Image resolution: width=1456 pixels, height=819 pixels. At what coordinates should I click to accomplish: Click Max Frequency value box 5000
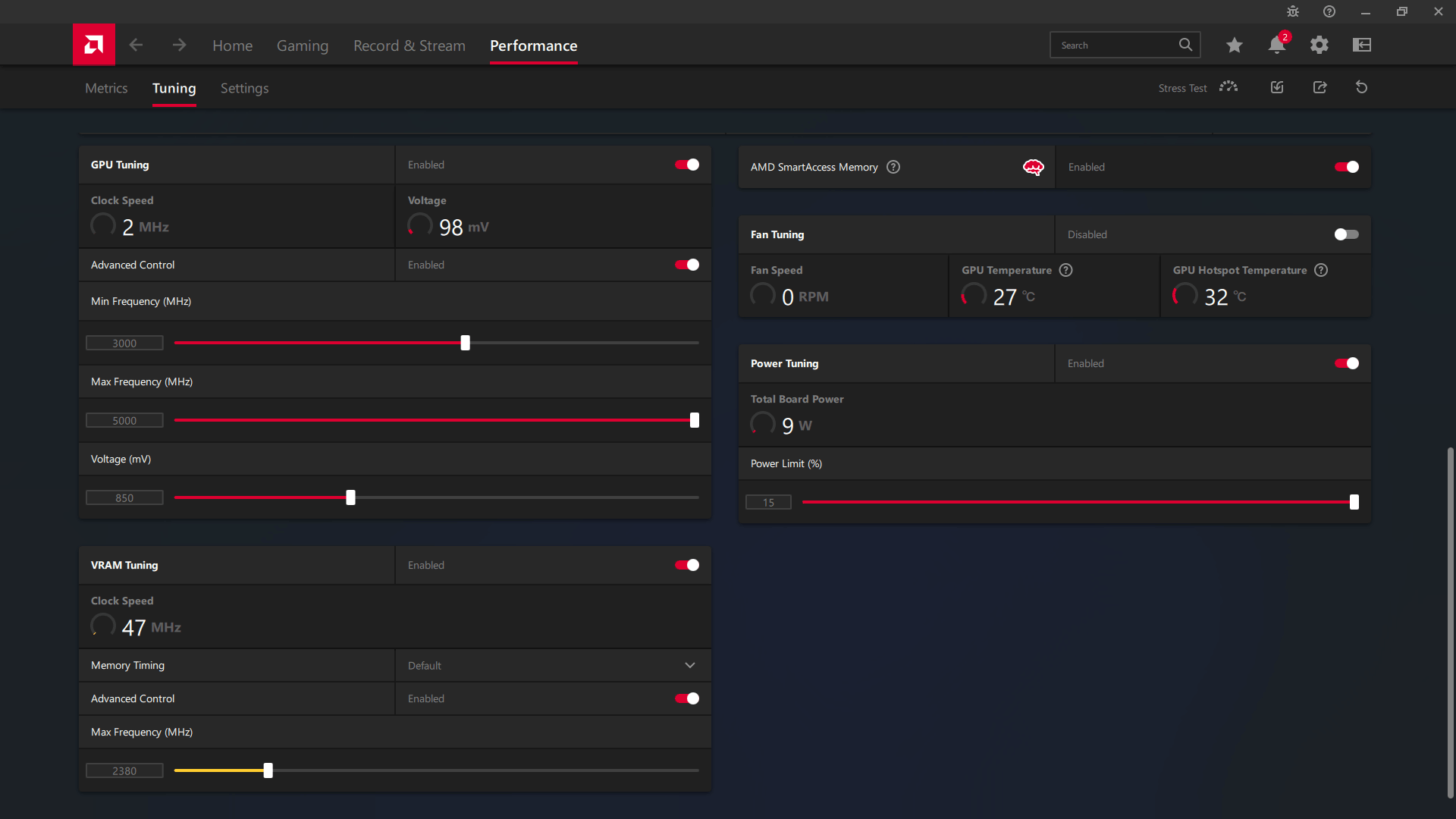coord(124,420)
